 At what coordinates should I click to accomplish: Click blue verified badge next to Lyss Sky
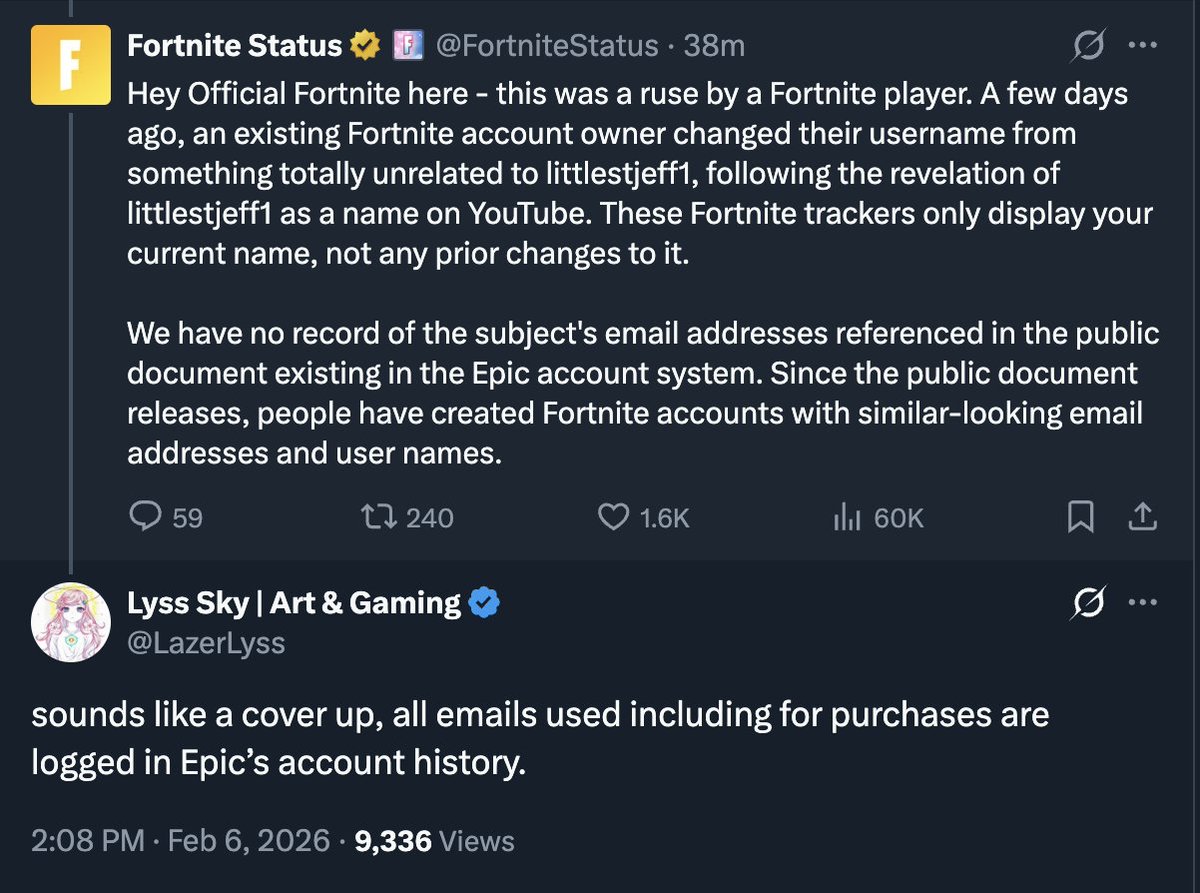[485, 604]
